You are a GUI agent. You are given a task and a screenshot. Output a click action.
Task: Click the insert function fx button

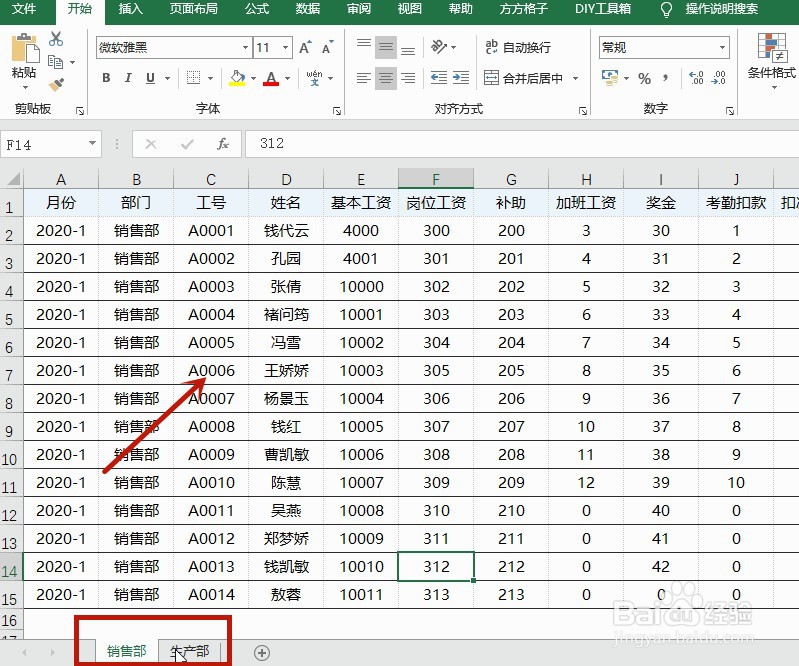click(x=222, y=144)
